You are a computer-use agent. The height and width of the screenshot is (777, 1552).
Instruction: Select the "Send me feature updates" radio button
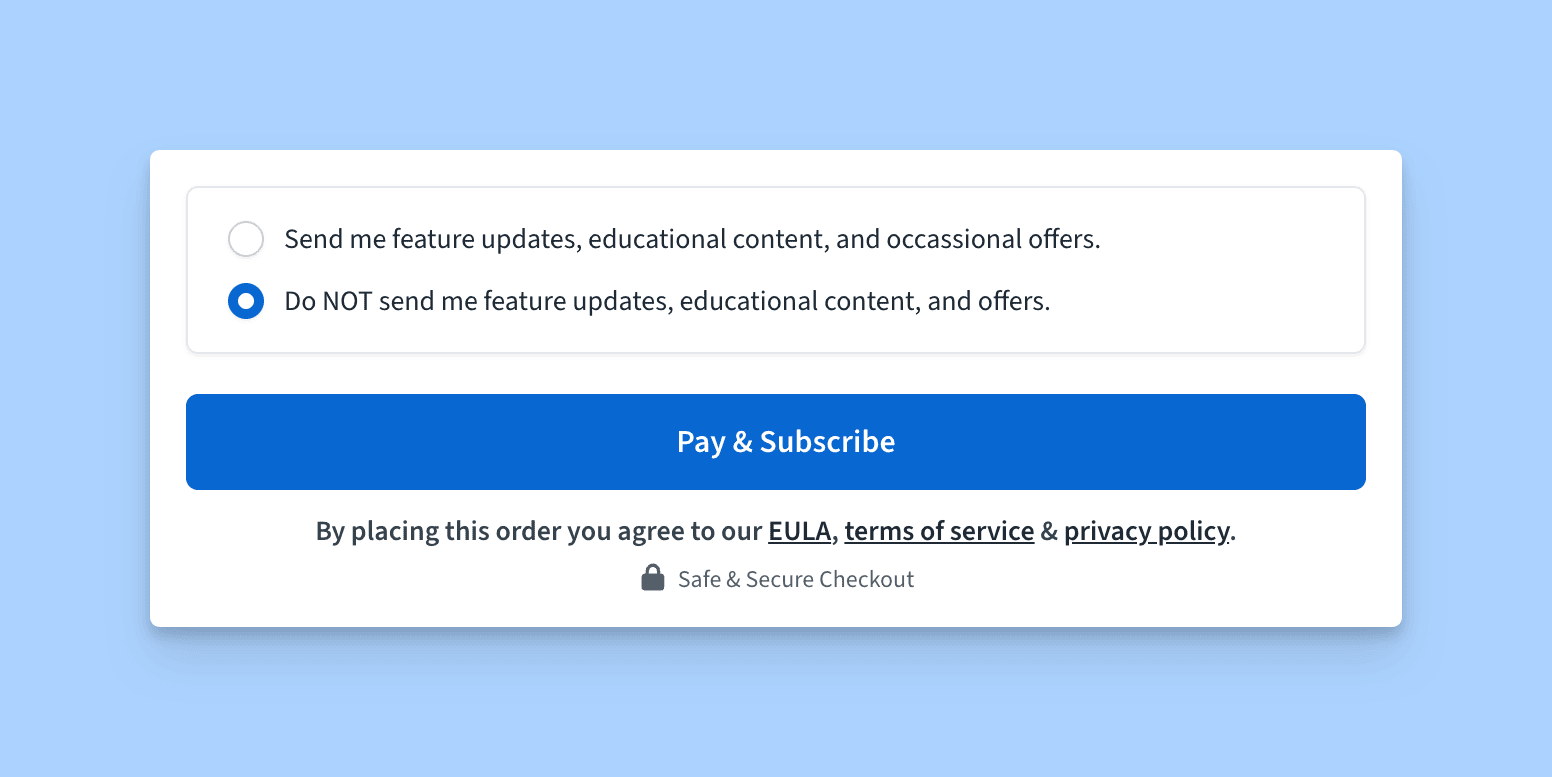coord(246,240)
